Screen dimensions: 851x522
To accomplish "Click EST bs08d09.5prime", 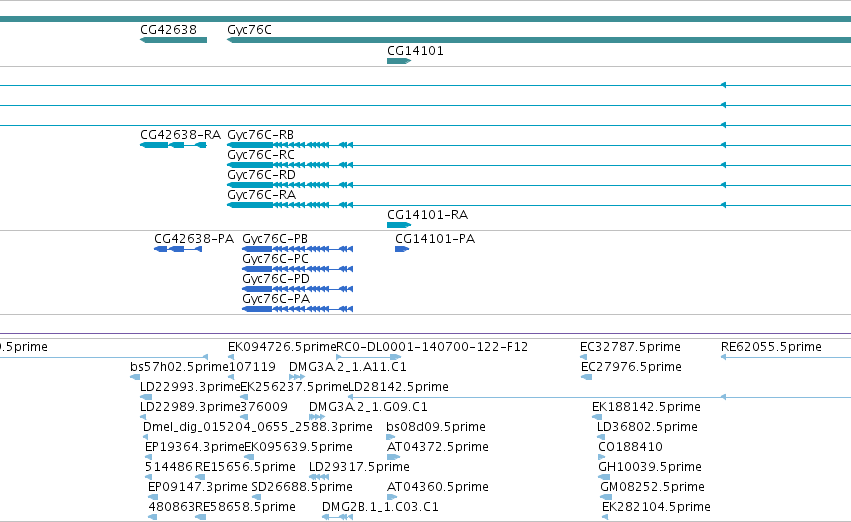I will point(436,427).
